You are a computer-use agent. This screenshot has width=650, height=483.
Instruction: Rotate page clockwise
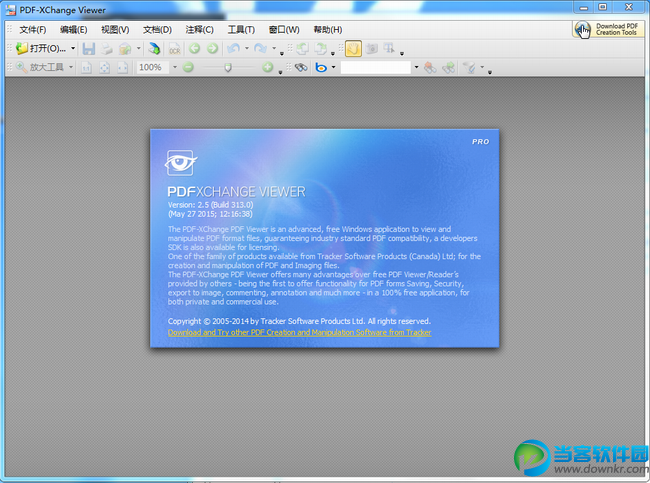(x=320, y=49)
